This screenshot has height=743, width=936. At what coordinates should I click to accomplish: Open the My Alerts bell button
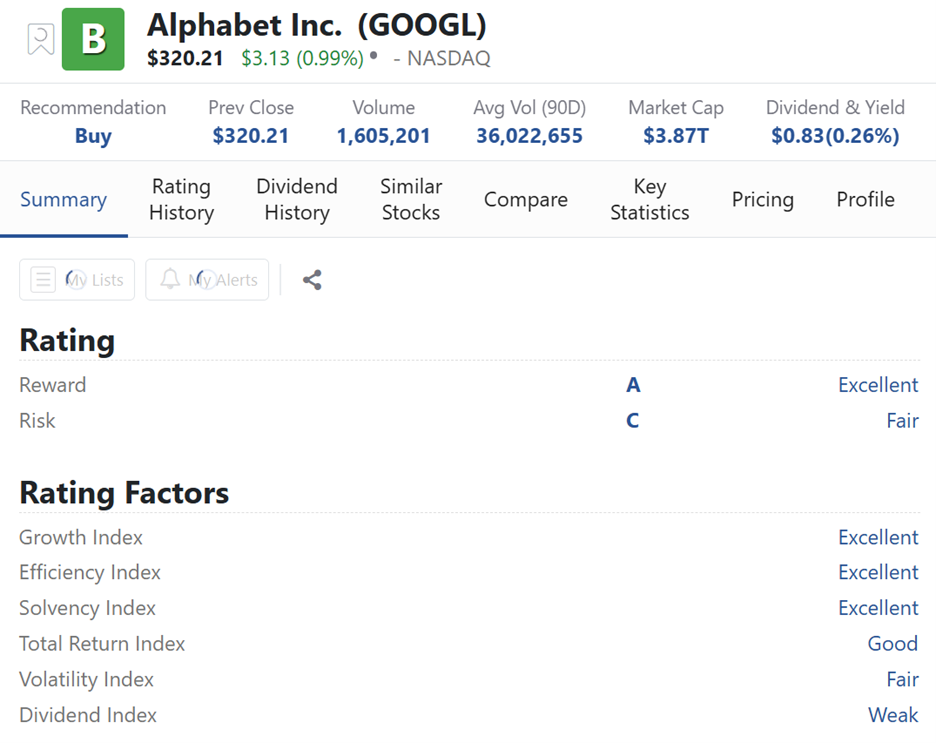pos(207,280)
